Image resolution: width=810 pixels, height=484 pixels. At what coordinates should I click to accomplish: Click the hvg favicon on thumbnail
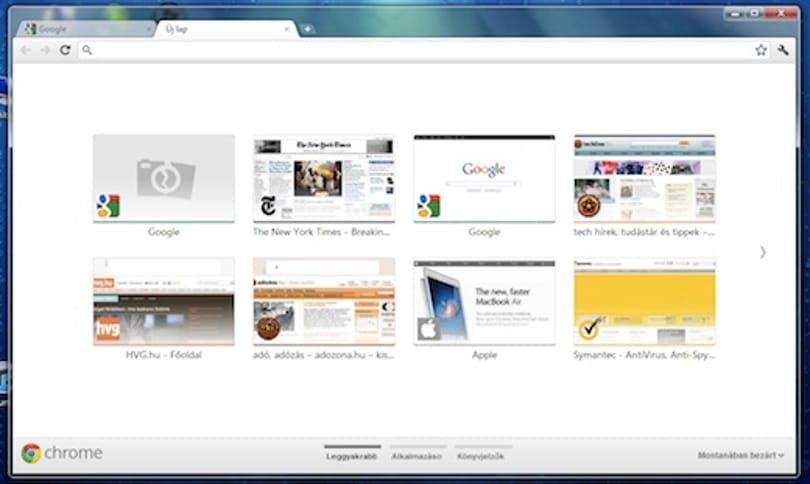[x=108, y=329]
